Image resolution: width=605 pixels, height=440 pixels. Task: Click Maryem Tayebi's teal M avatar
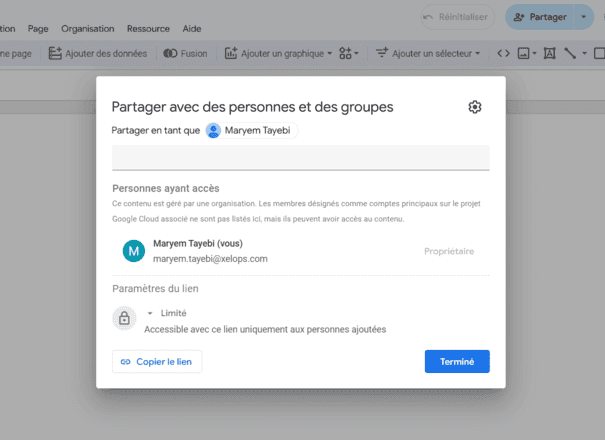[134, 251]
